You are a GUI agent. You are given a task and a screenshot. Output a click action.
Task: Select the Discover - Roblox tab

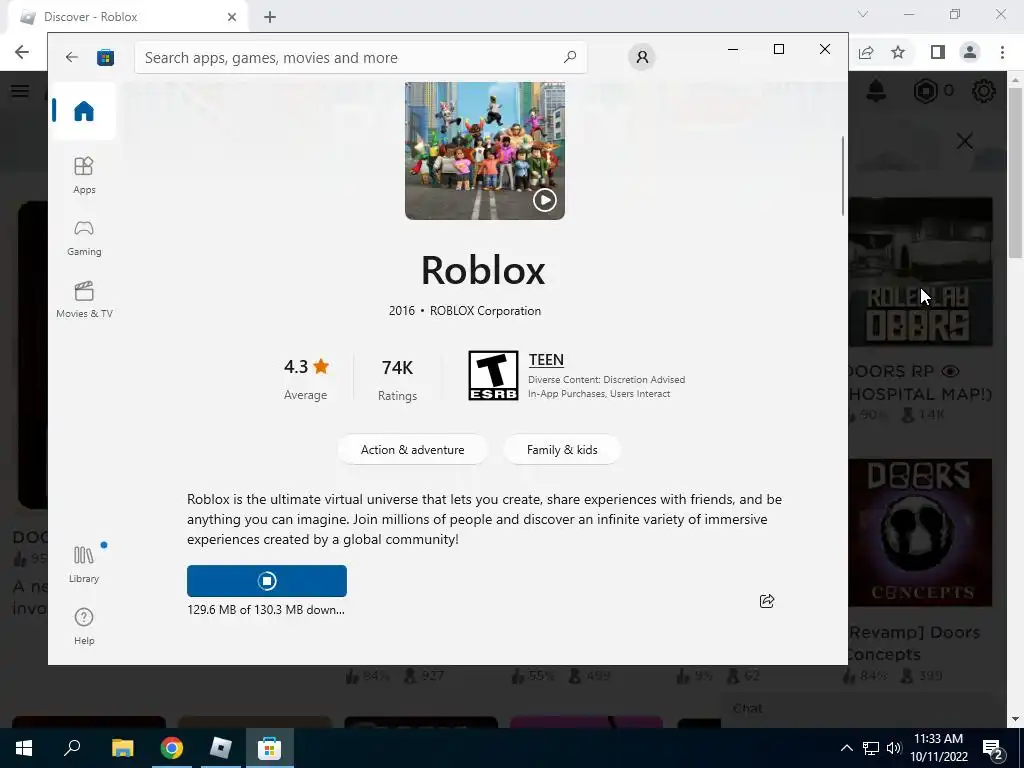128,17
